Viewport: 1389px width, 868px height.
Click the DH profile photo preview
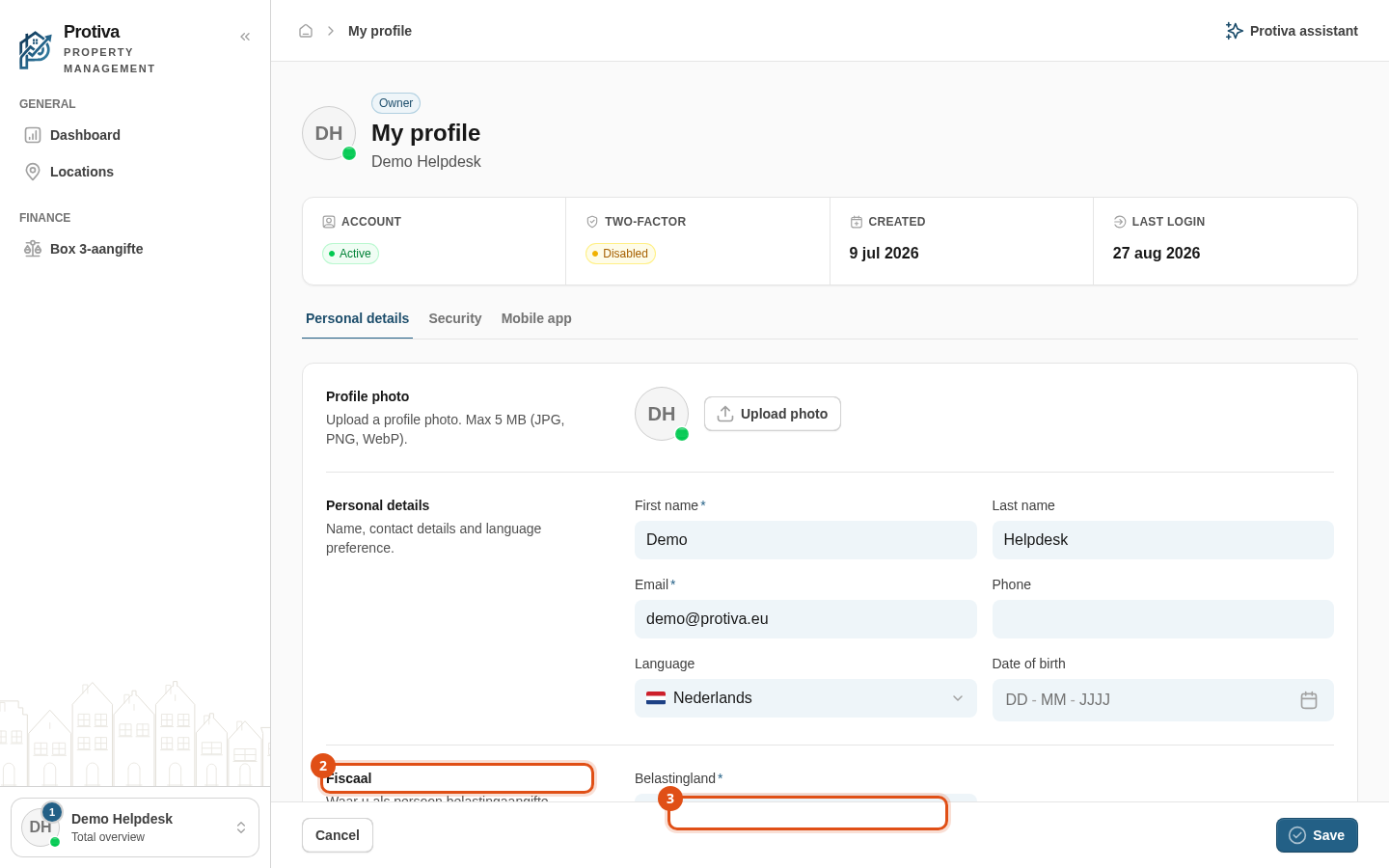click(662, 414)
